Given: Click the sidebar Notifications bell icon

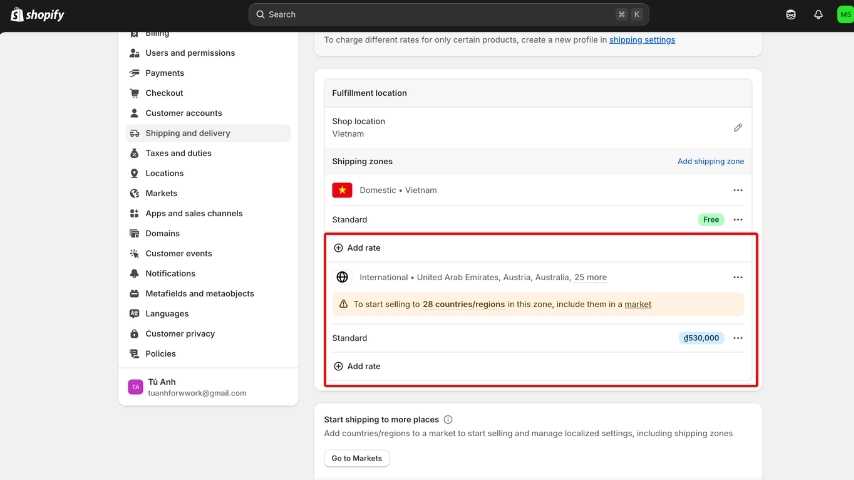Looking at the screenshot, I should tap(135, 274).
